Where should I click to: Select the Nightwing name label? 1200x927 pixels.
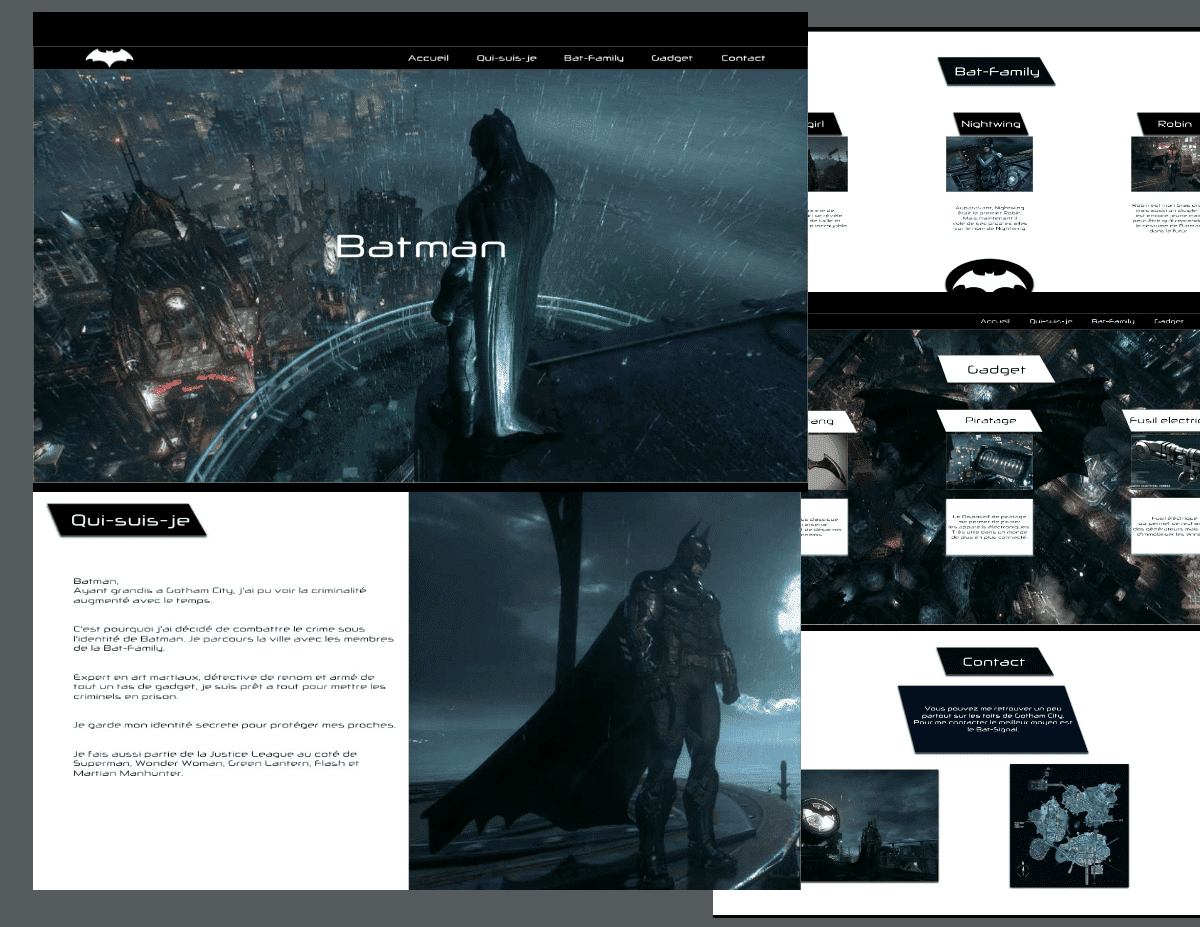tap(990, 124)
